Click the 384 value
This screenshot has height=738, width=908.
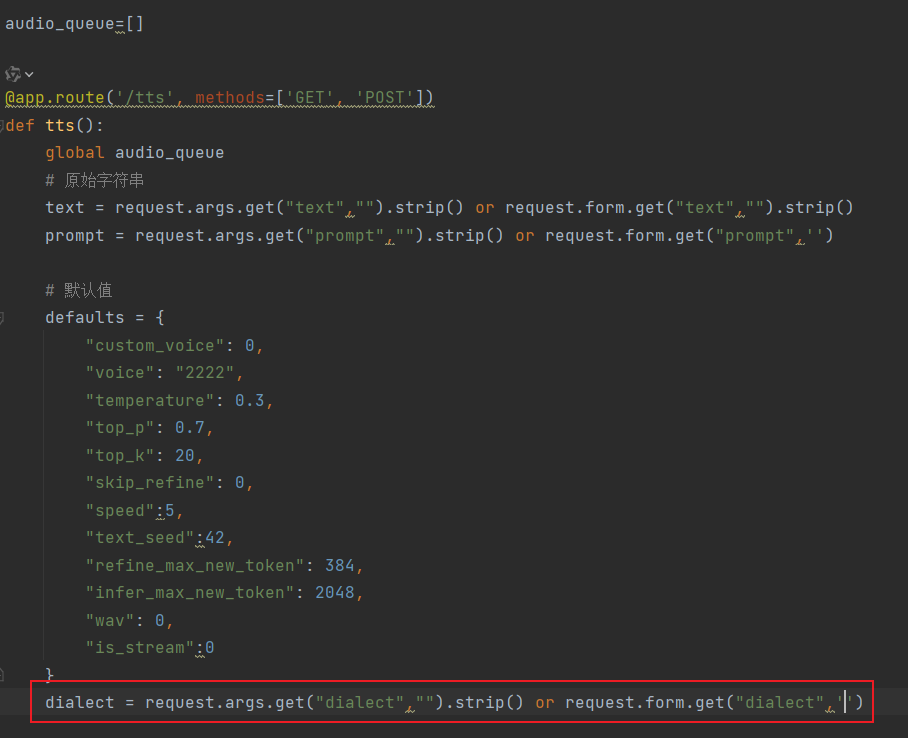(x=339, y=565)
